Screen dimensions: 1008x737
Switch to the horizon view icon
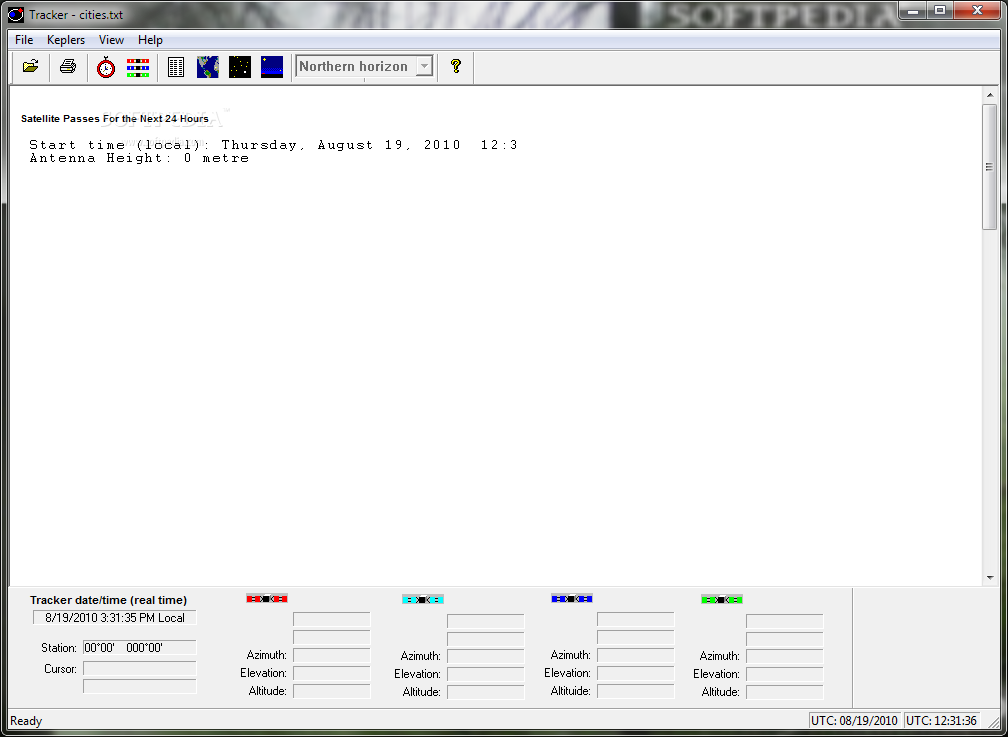click(x=272, y=67)
